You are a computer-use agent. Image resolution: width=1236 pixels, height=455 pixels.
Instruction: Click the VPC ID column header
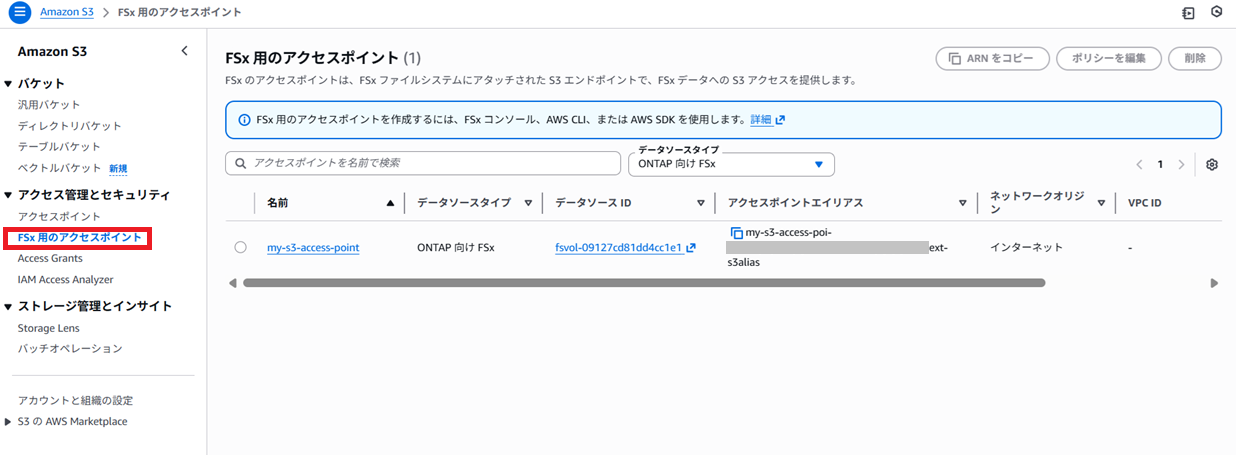pyautogui.click(x=1144, y=203)
